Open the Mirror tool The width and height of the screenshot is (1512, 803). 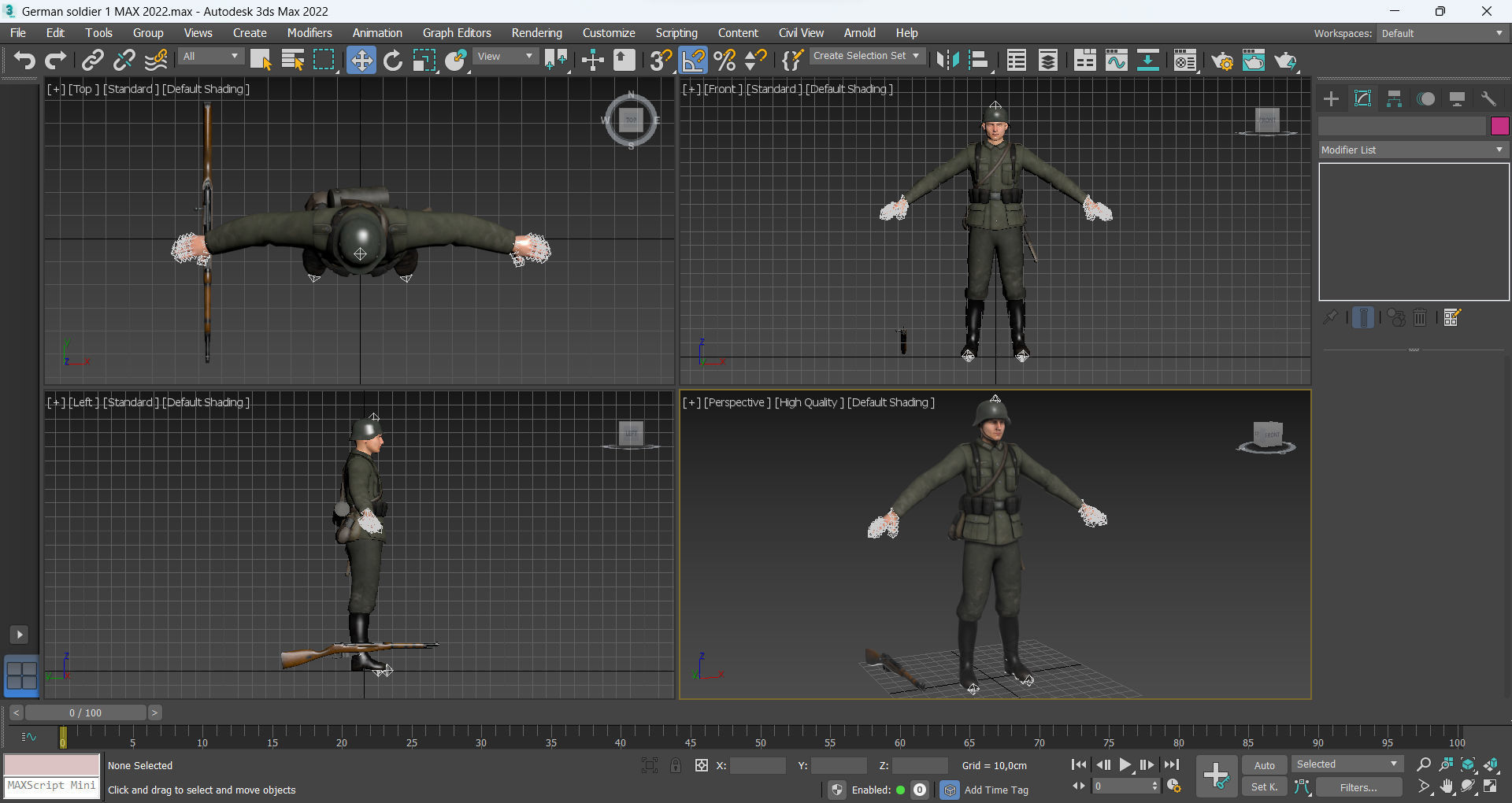point(947,60)
